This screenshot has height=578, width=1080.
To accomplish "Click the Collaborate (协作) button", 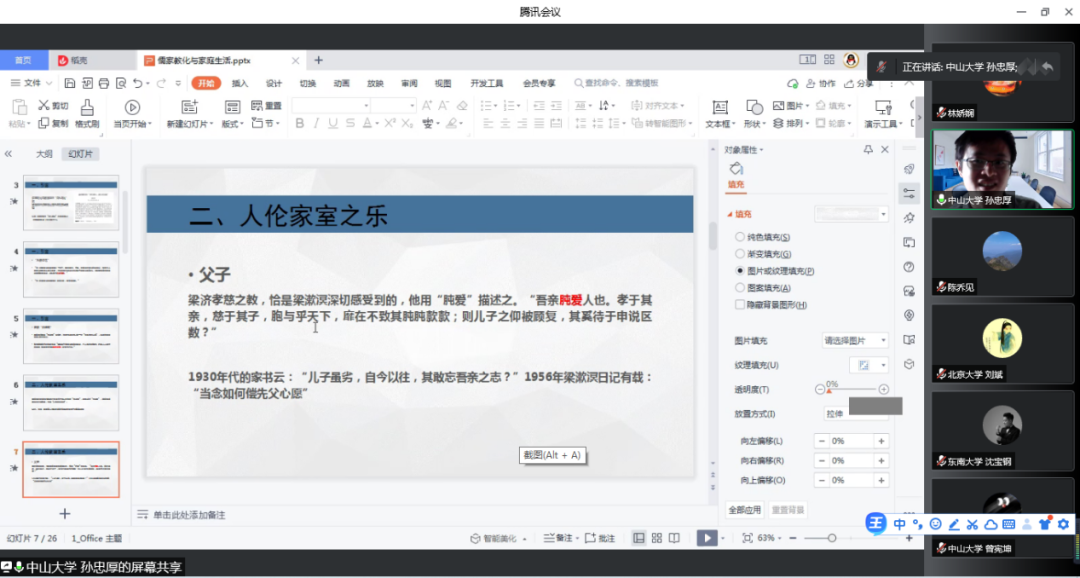I will pos(820,83).
